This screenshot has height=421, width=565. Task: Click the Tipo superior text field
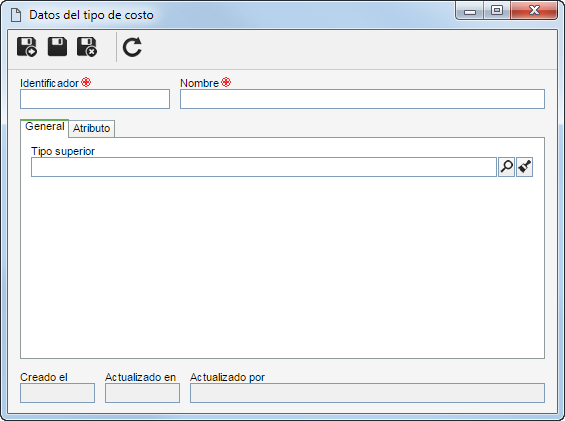[264, 167]
